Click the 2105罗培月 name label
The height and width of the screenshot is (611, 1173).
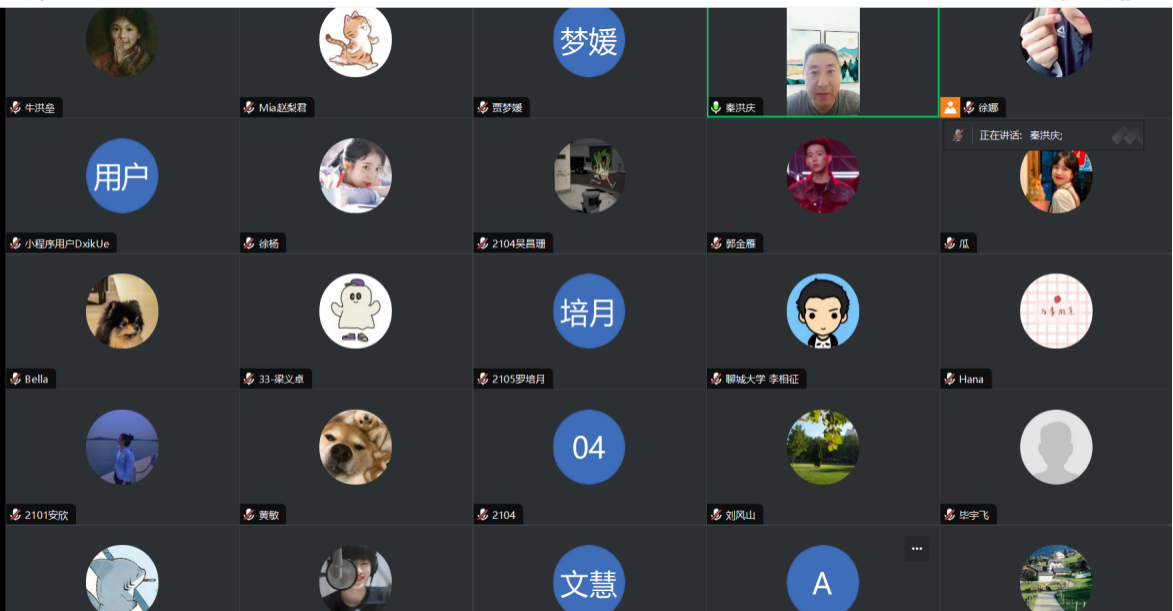pos(518,379)
